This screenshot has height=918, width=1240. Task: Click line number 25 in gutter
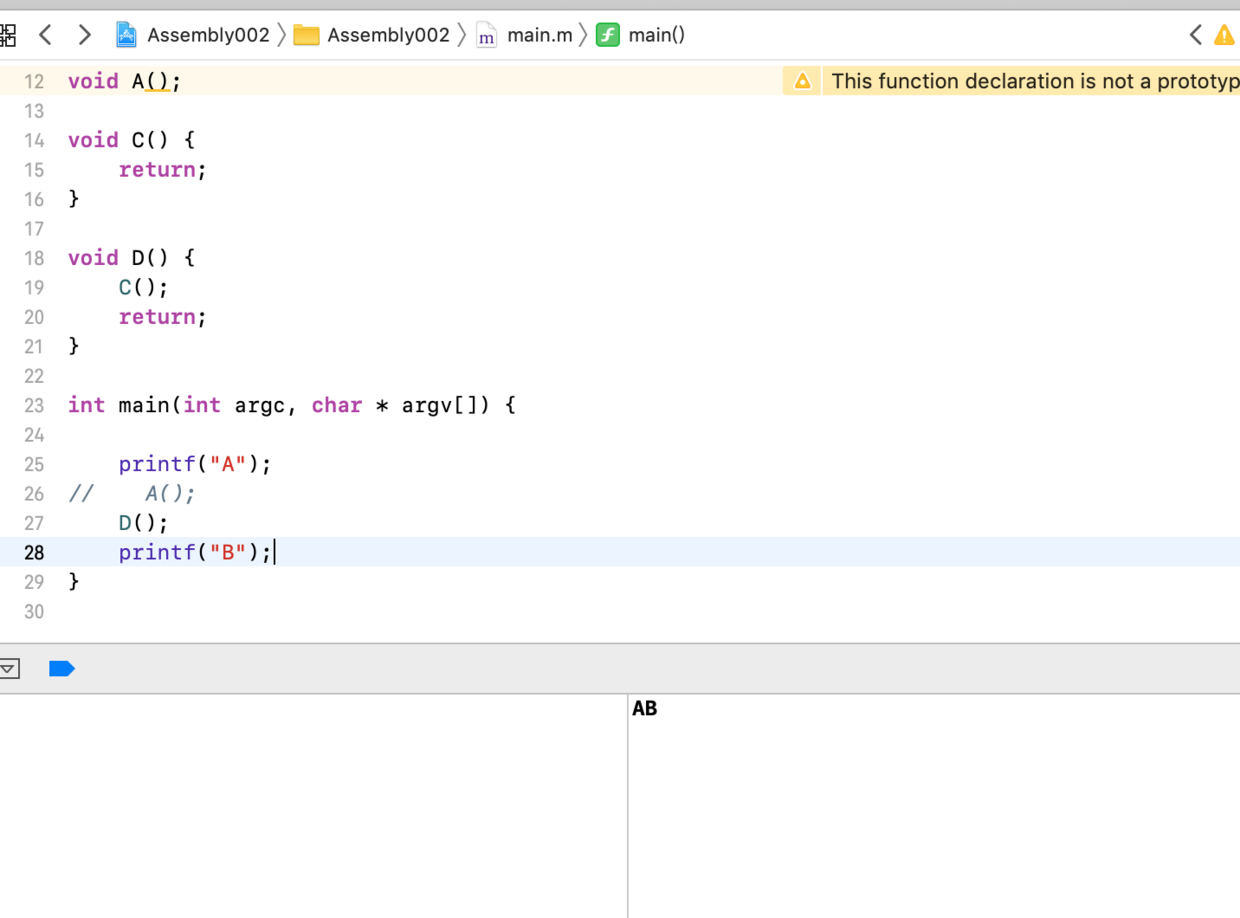tap(34, 464)
